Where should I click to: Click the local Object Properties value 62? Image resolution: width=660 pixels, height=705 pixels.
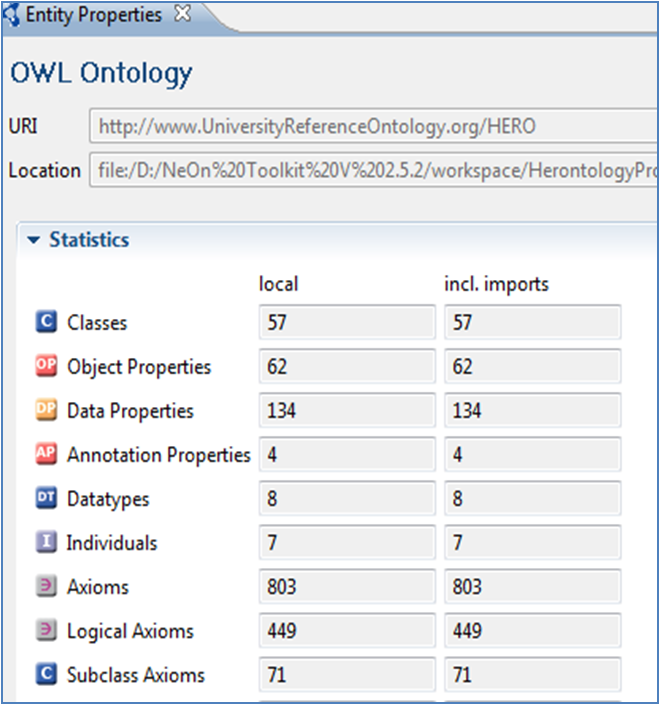(347, 366)
